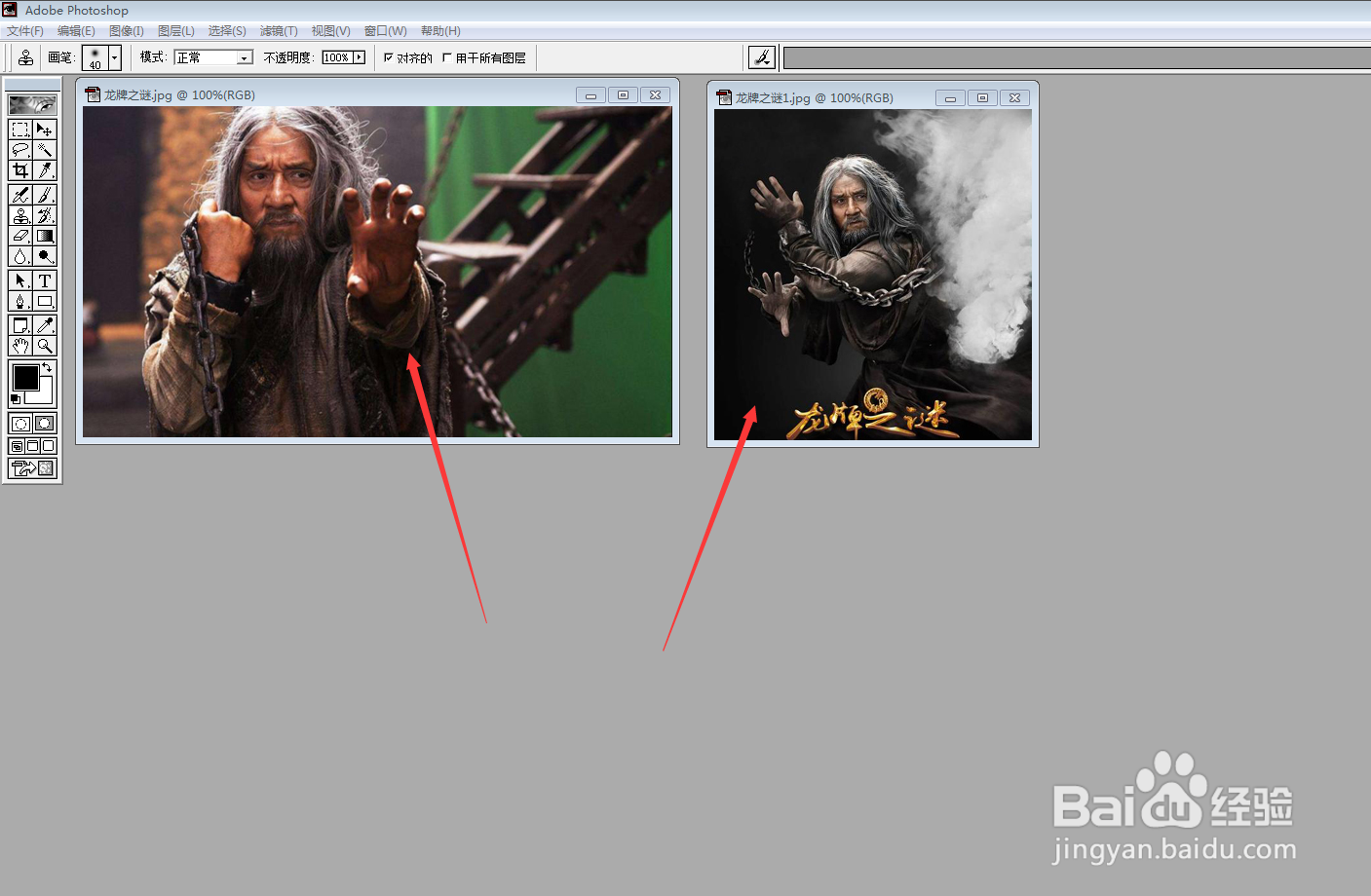Select the Rectangle shape tool
1371x896 pixels.
pos(45,301)
